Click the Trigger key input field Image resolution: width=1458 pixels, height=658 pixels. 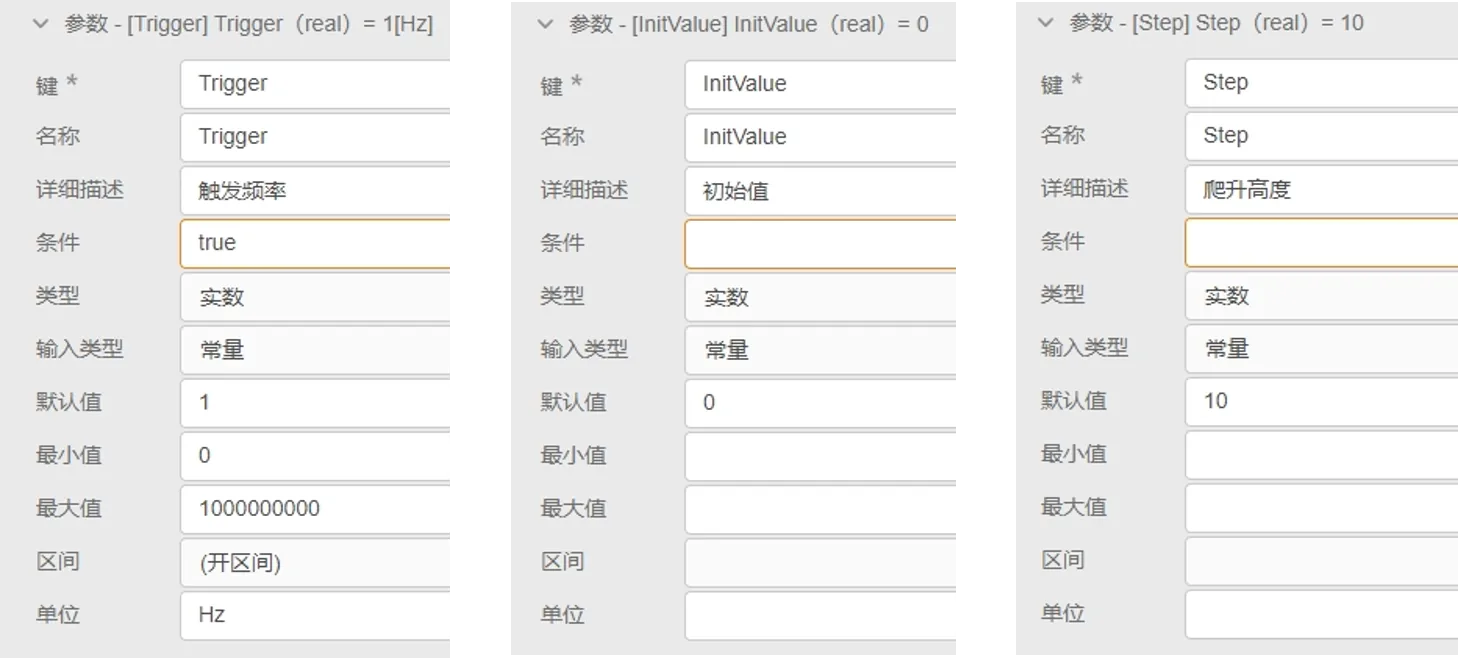tap(317, 84)
